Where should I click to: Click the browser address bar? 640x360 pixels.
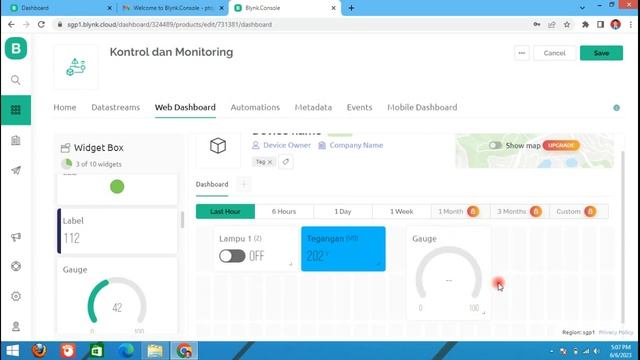(294, 24)
